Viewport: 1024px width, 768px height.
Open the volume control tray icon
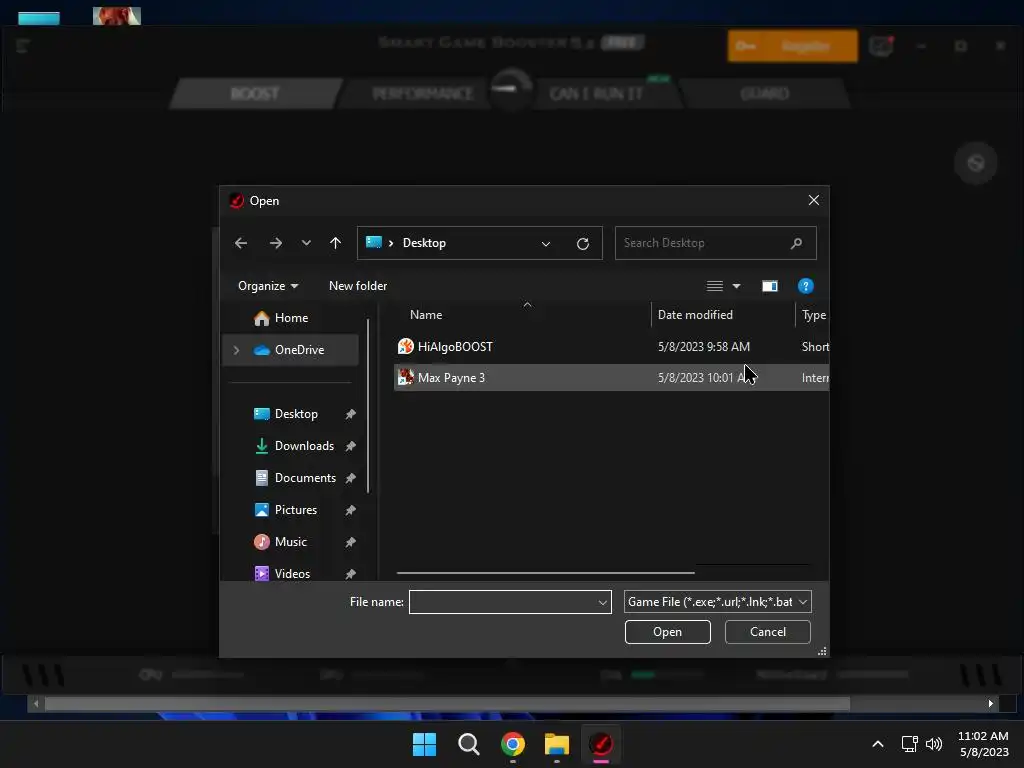point(934,744)
